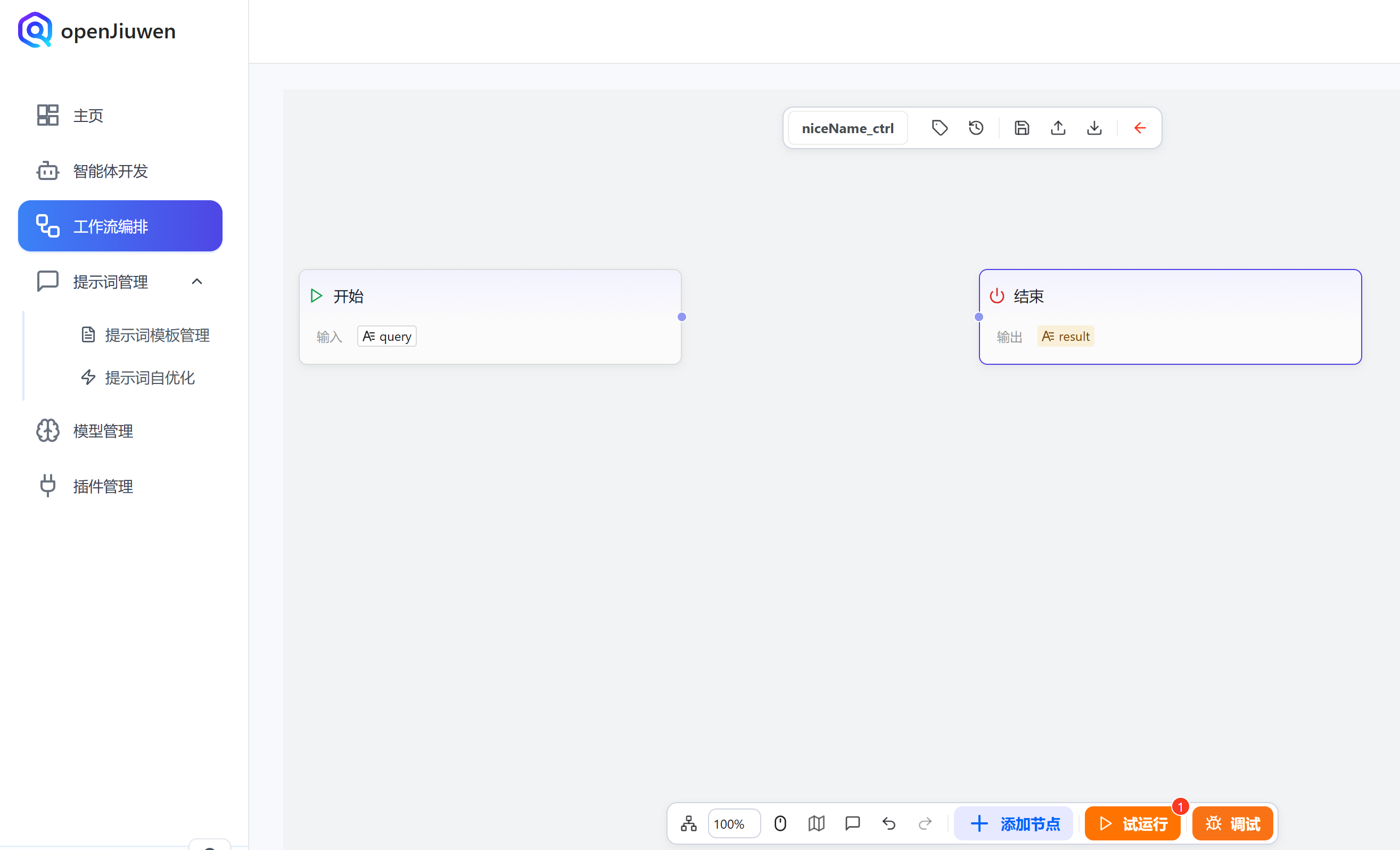The image size is (1400, 850).
Task: Click the red back arrow
Action: (x=1139, y=128)
